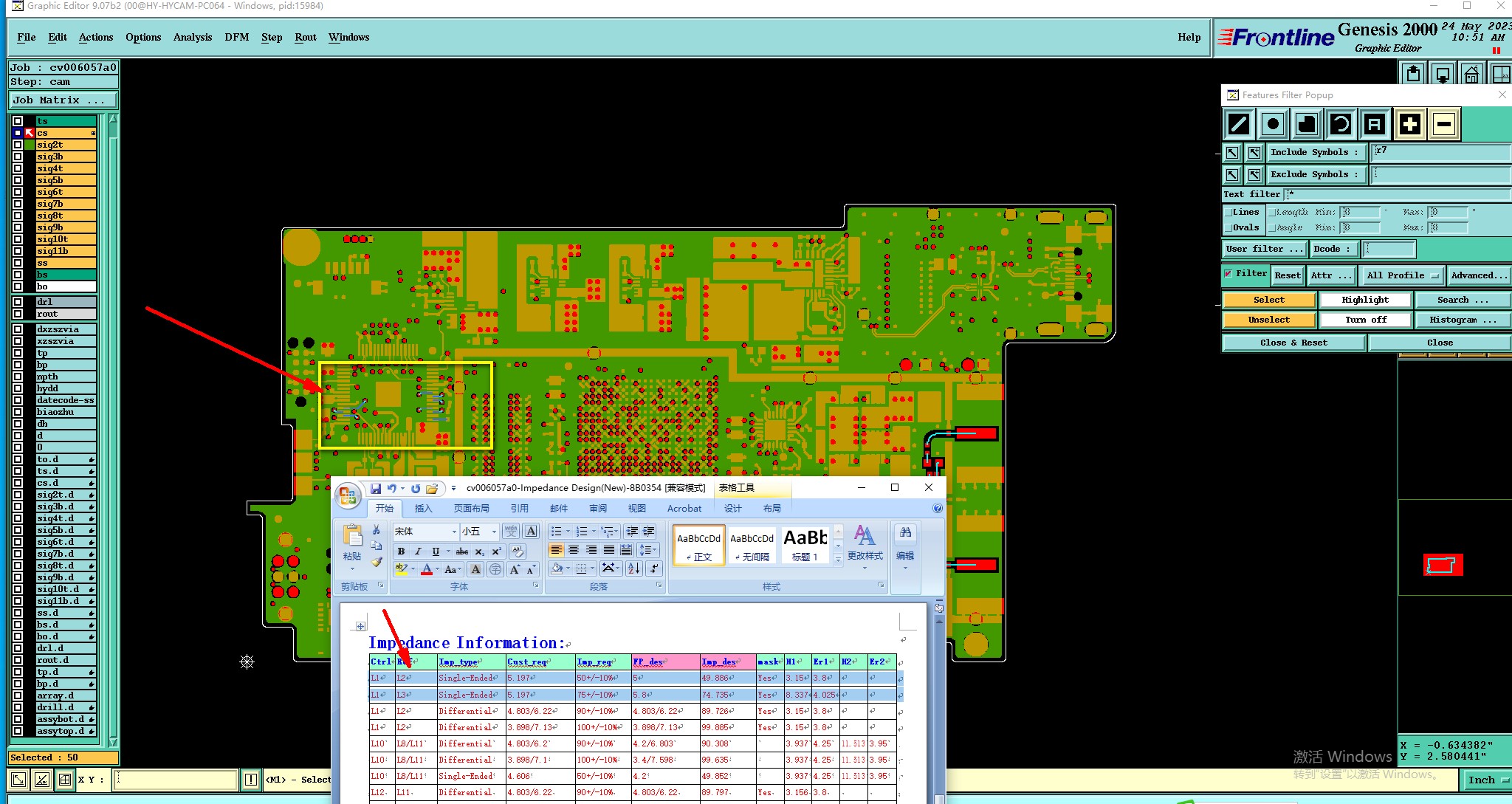Click the pad (circle) feature filter icon
The image size is (1512, 804).
[x=1273, y=124]
